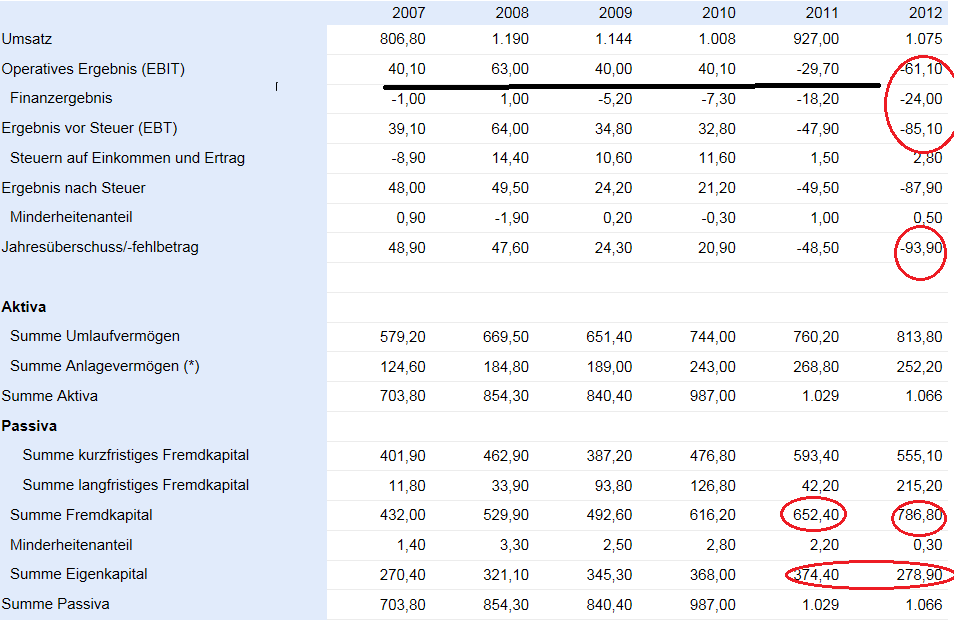Click Steuern 2008 value 14,40

tap(510, 159)
